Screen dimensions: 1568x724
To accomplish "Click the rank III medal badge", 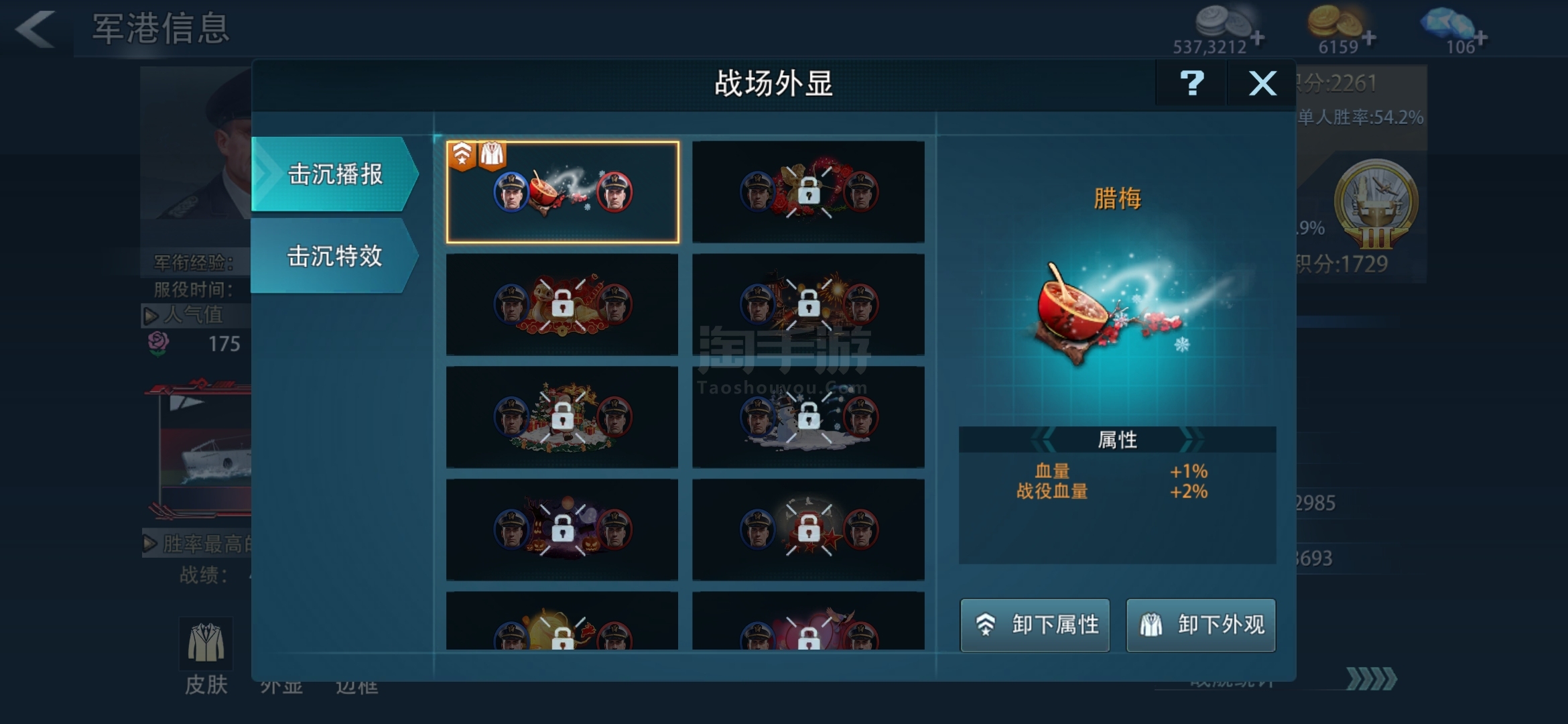I will (1376, 204).
